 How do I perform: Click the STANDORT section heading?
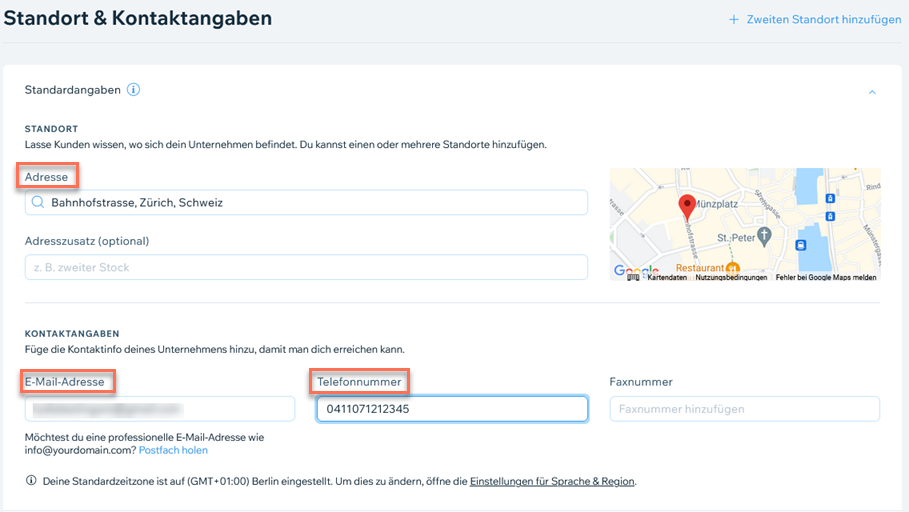[51, 129]
